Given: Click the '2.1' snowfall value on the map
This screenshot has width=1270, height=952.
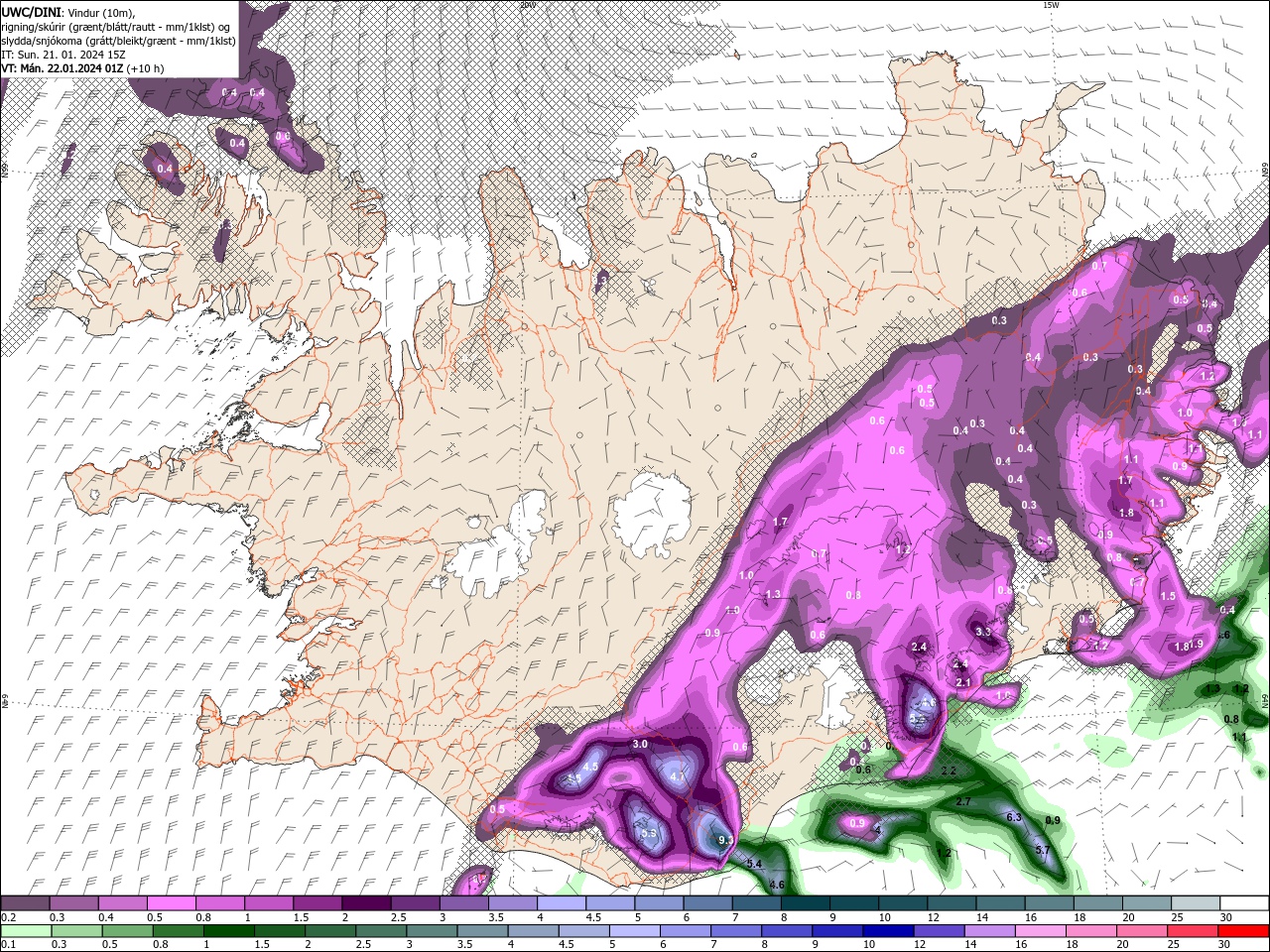Looking at the screenshot, I should pyautogui.click(x=963, y=682).
